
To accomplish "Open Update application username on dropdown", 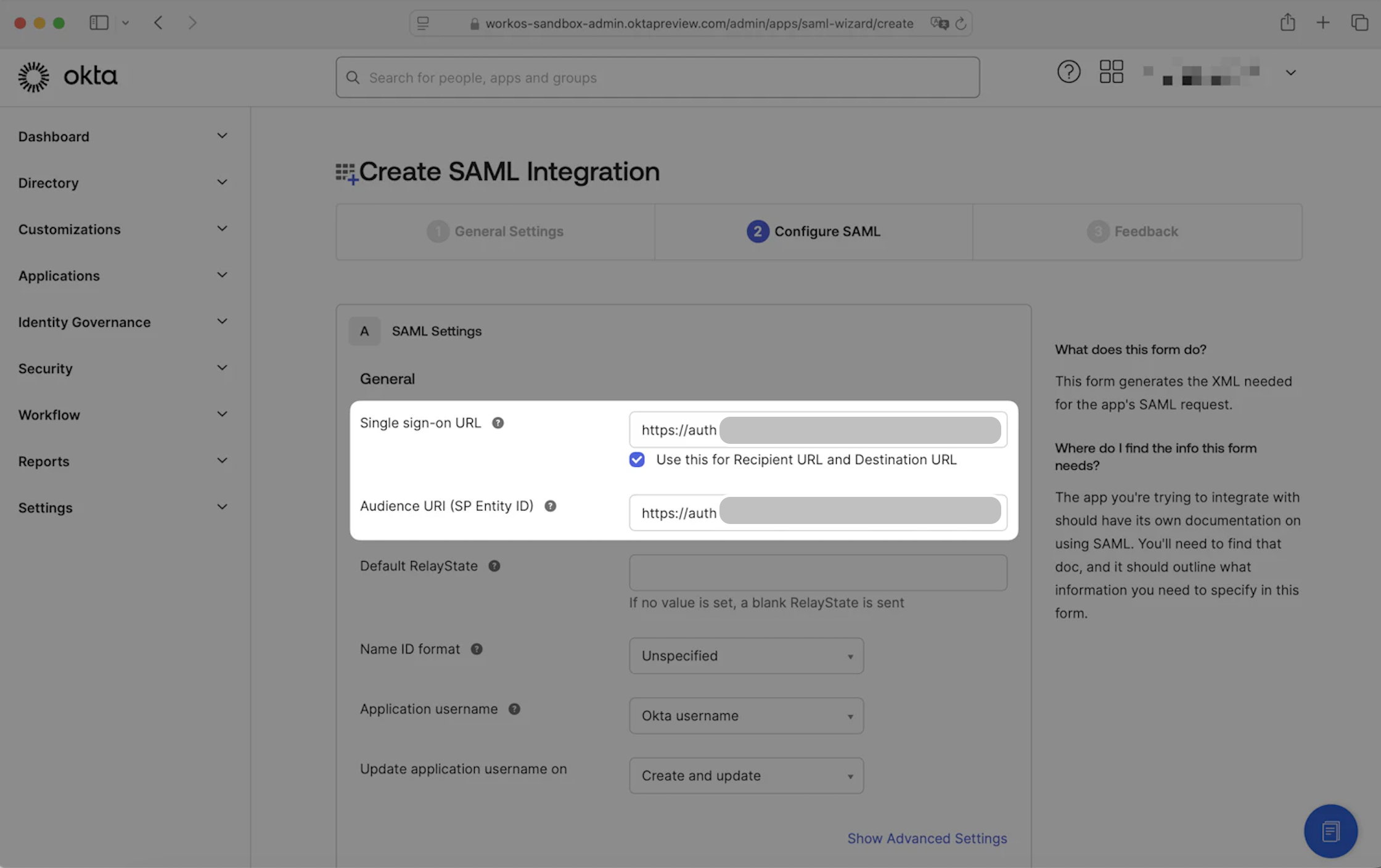I will tap(746, 776).
